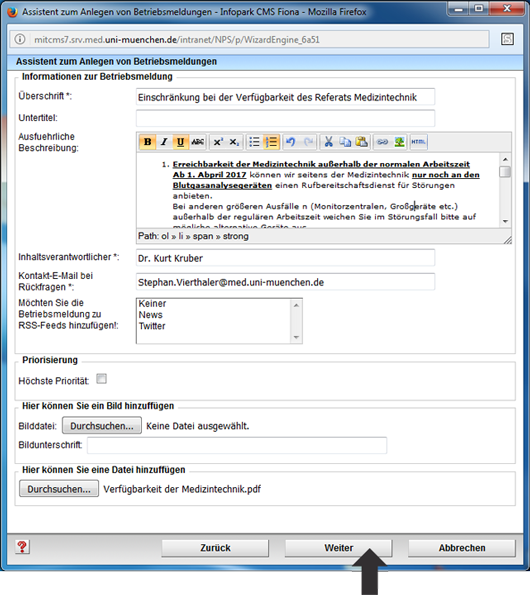530x595 pixels.
Task: Click description editor scrollbar thumb
Action: point(505,172)
